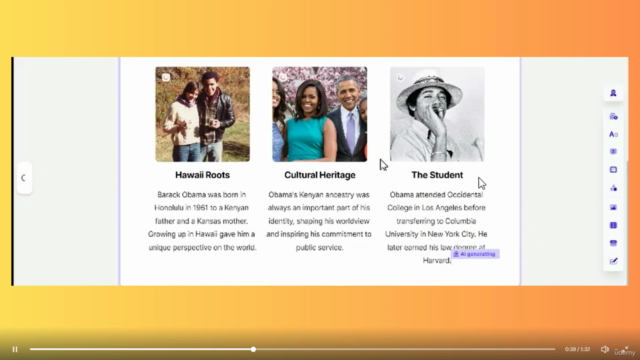This screenshot has height=360, width=640.
Task: Open the video and media sidebar icon
Action: [x=613, y=225]
